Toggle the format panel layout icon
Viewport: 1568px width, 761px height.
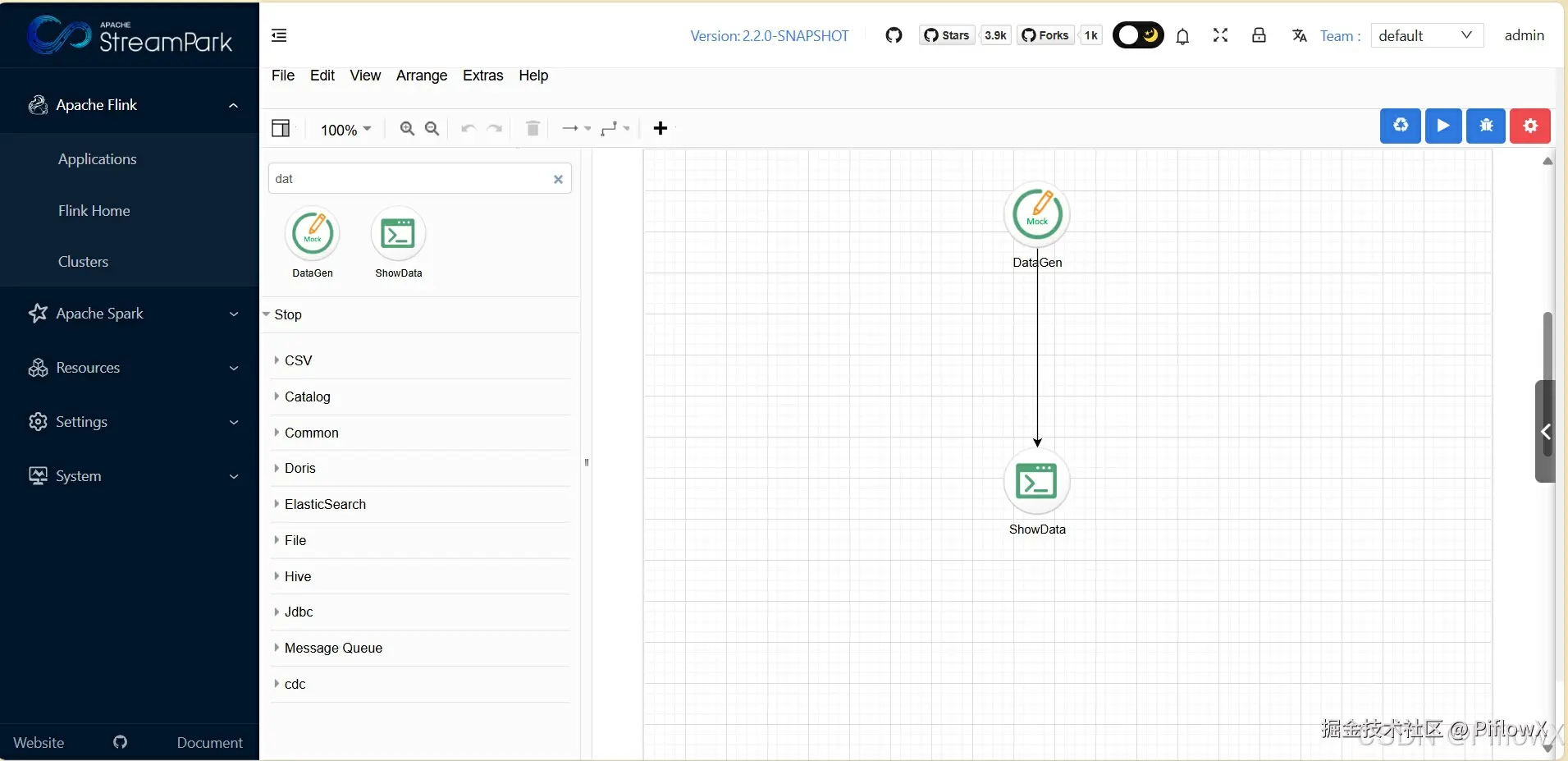[x=281, y=128]
